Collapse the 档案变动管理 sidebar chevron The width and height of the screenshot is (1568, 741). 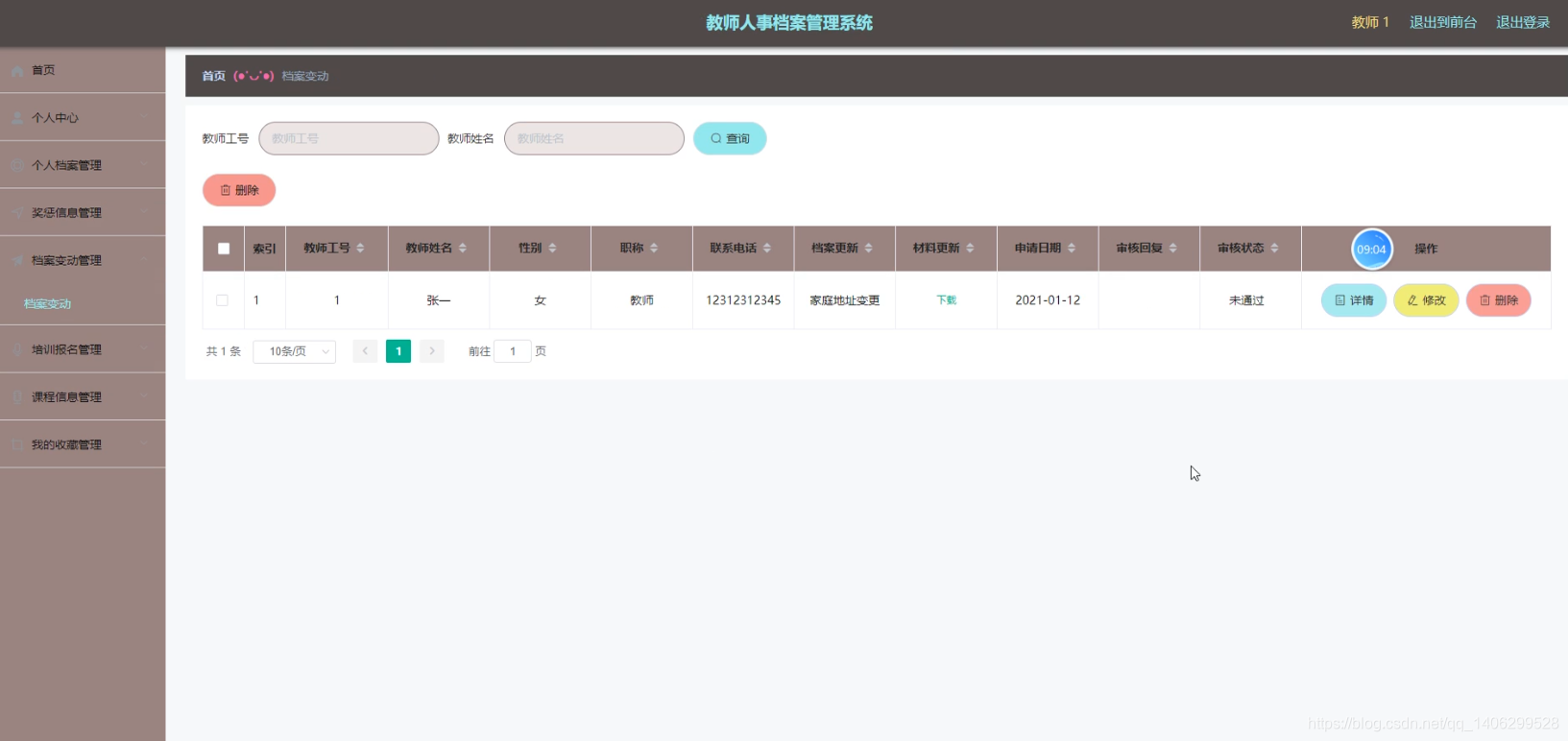pyautogui.click(x=144, y=260)
